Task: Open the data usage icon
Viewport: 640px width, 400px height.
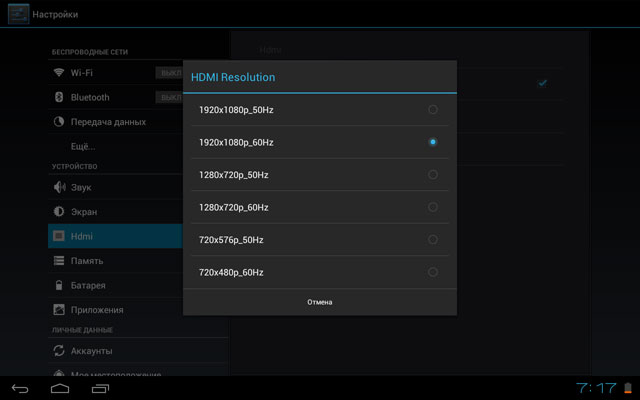Action: pyautogui.click(x=59, y=122)
